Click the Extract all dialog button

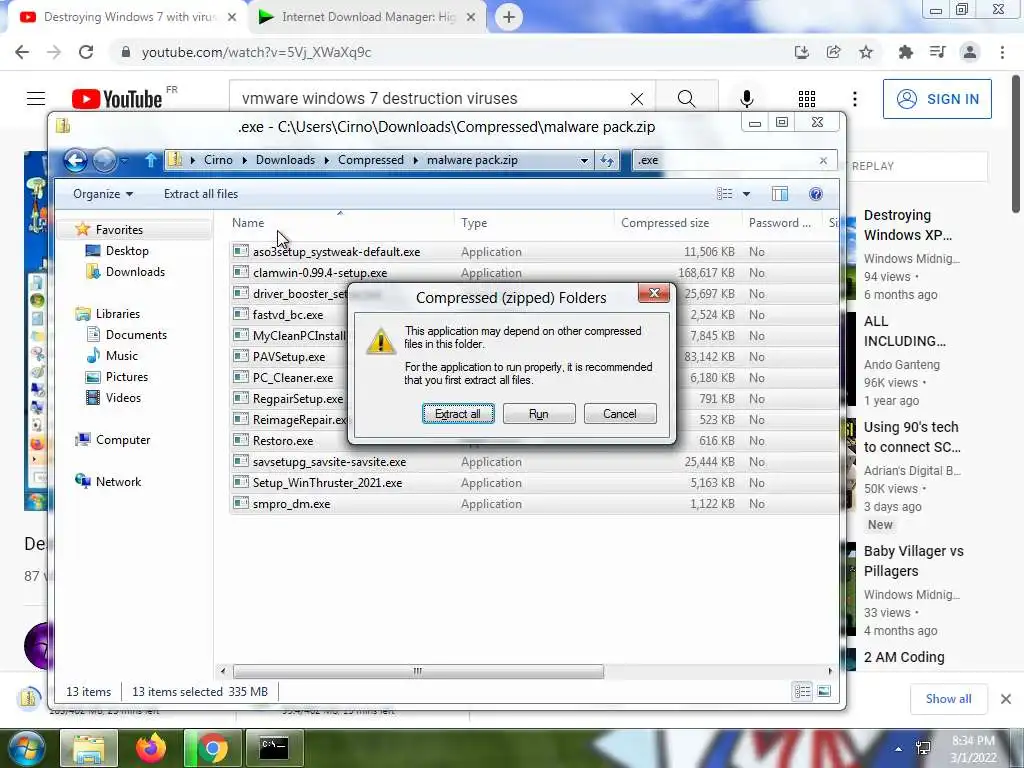[x=458, y=413]
